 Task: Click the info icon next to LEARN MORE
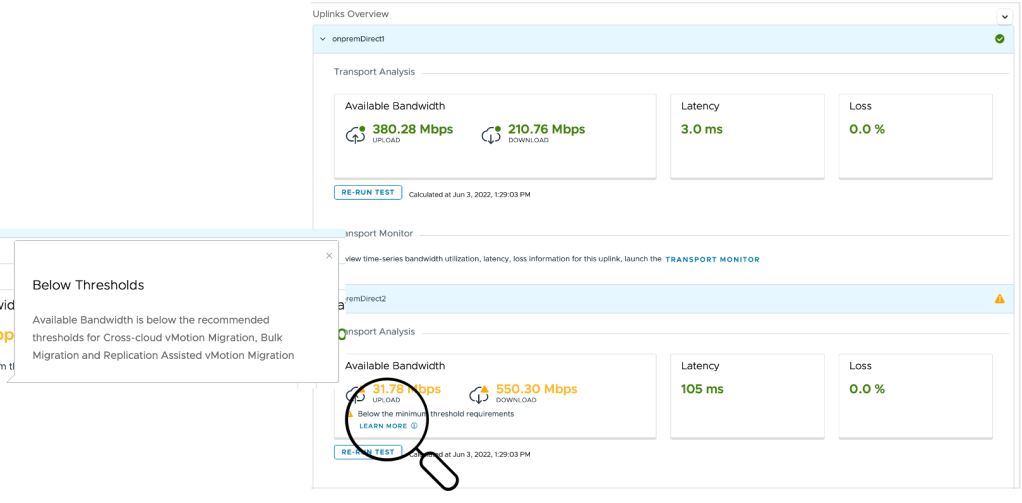pos(415,426)
